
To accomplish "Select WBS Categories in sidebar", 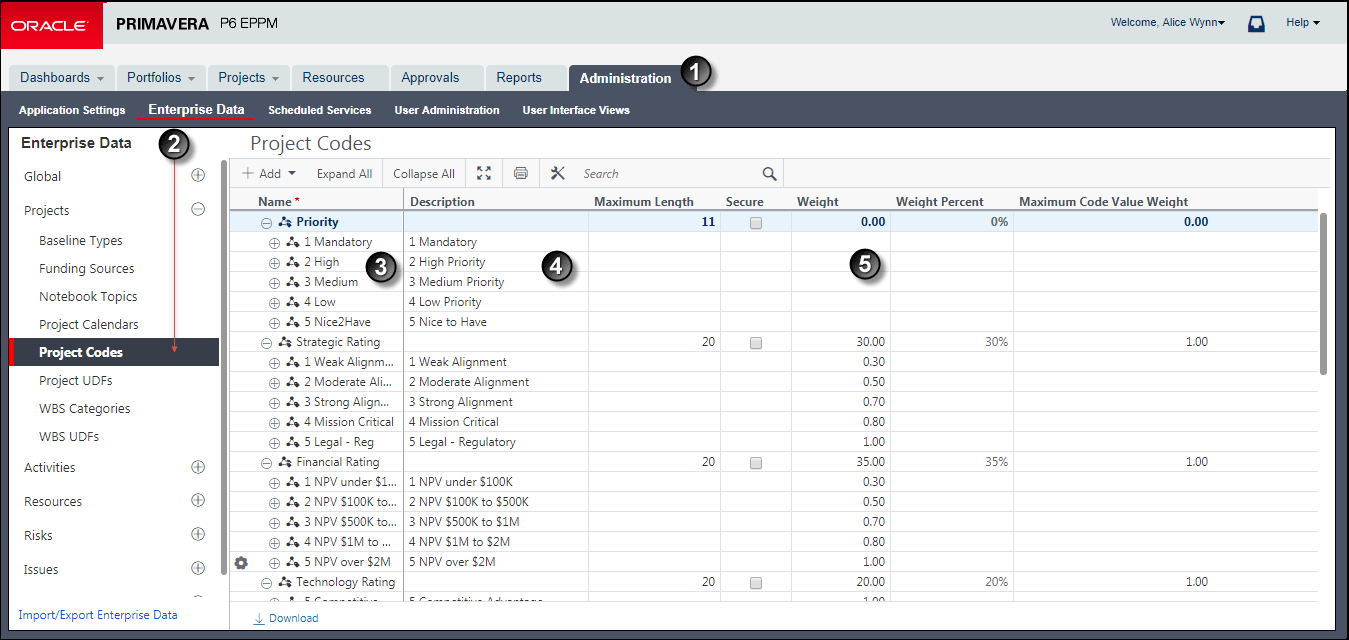I will point(85,408).
